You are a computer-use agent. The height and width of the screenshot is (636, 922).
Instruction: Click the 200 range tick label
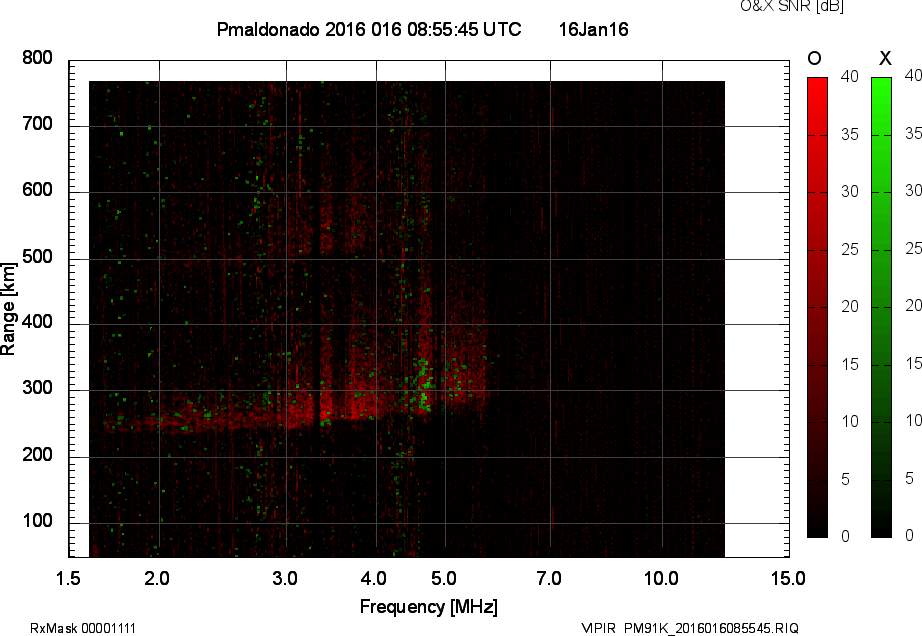(x=37, y=454)
